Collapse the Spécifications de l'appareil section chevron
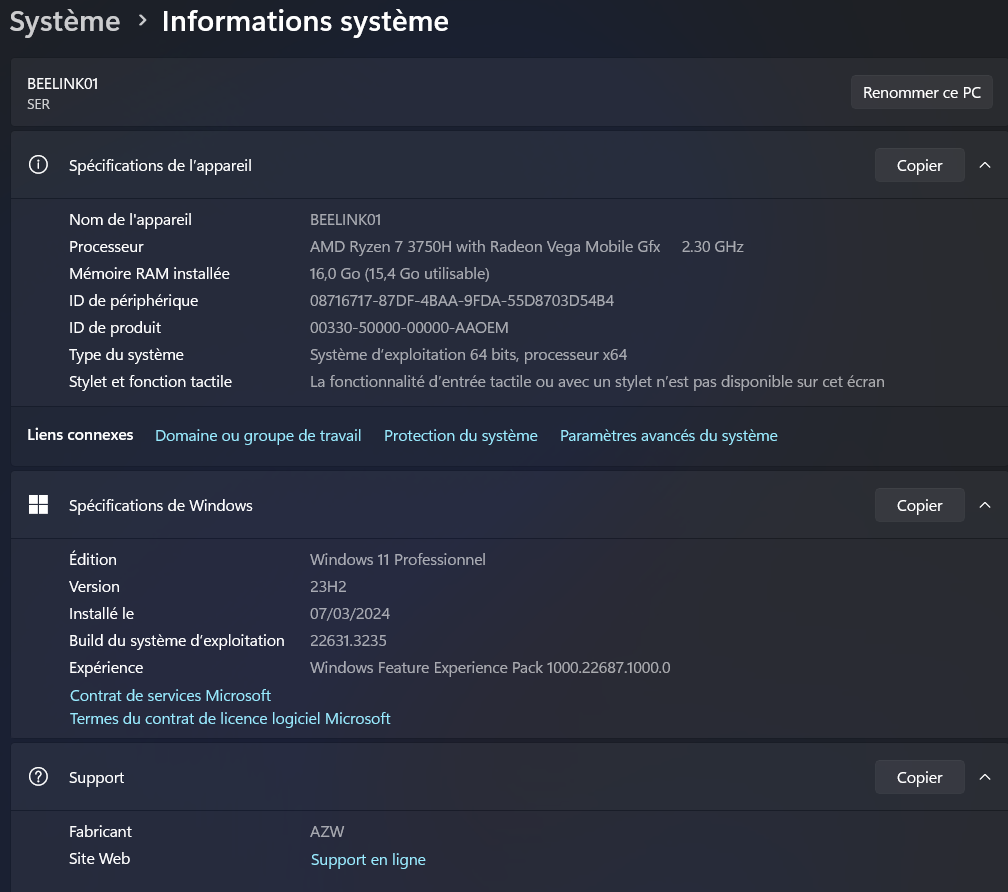1008x892 pixels. tap(984, 165)
